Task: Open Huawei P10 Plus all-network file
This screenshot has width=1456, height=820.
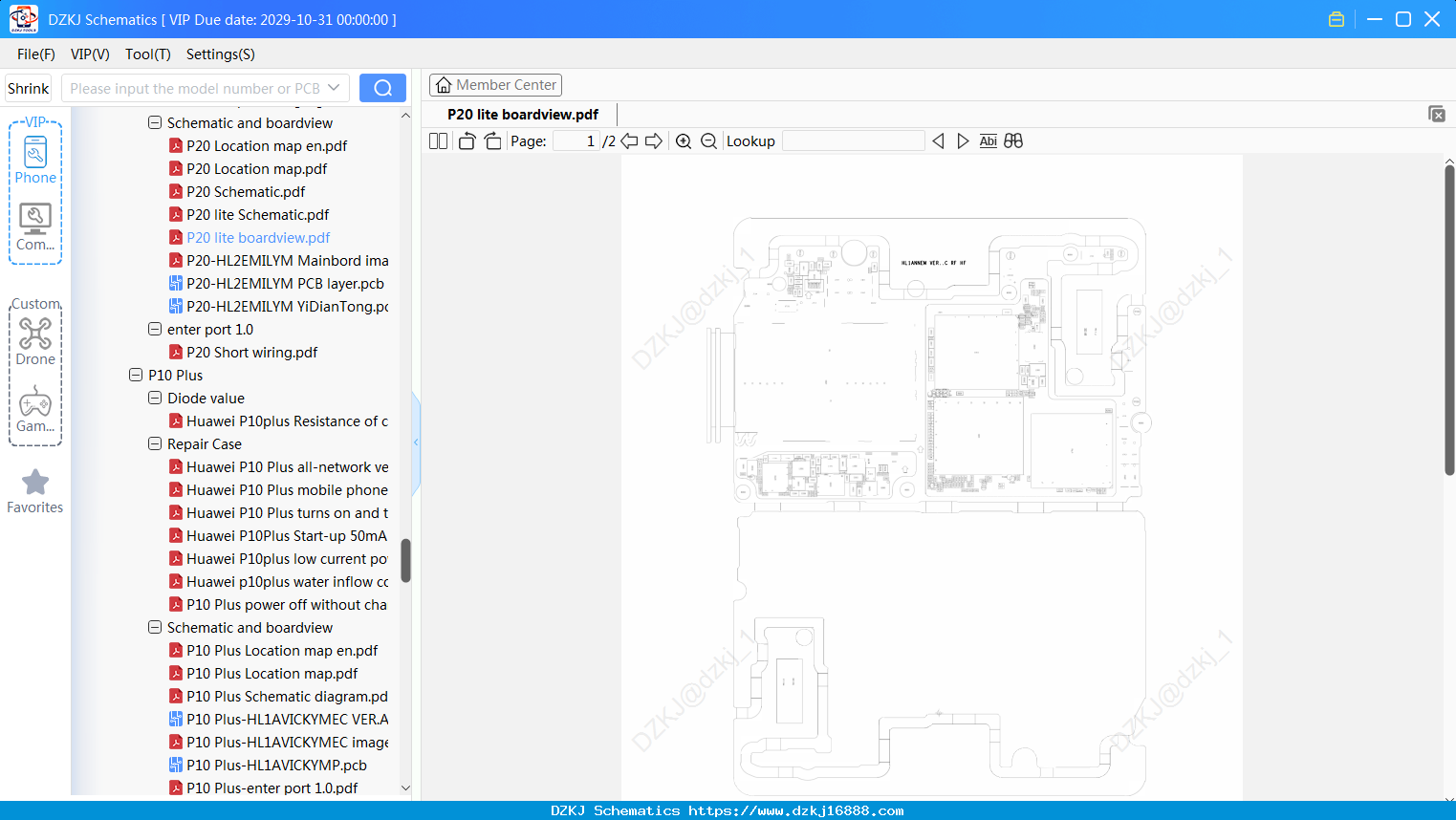Action: 287,466
